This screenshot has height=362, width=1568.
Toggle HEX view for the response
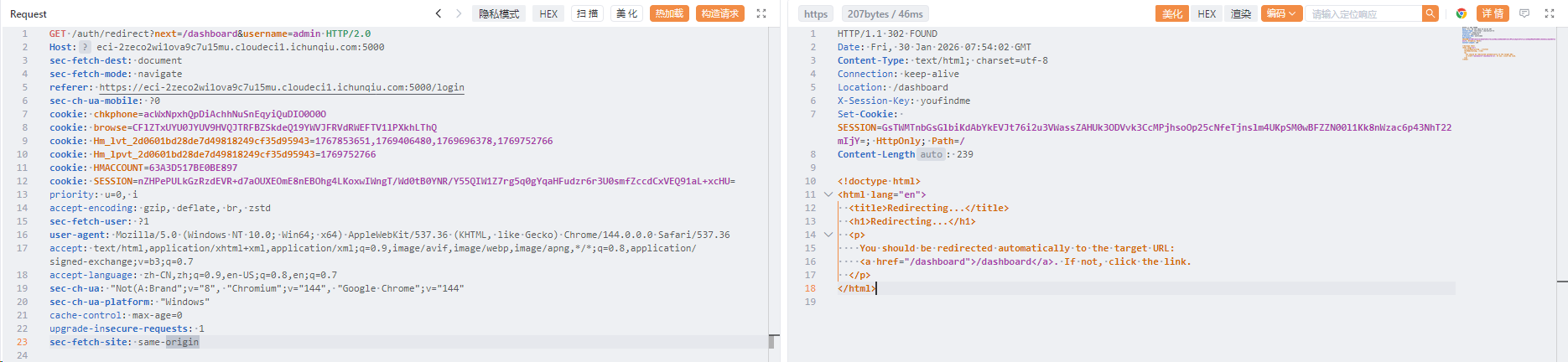point(1207,13)
